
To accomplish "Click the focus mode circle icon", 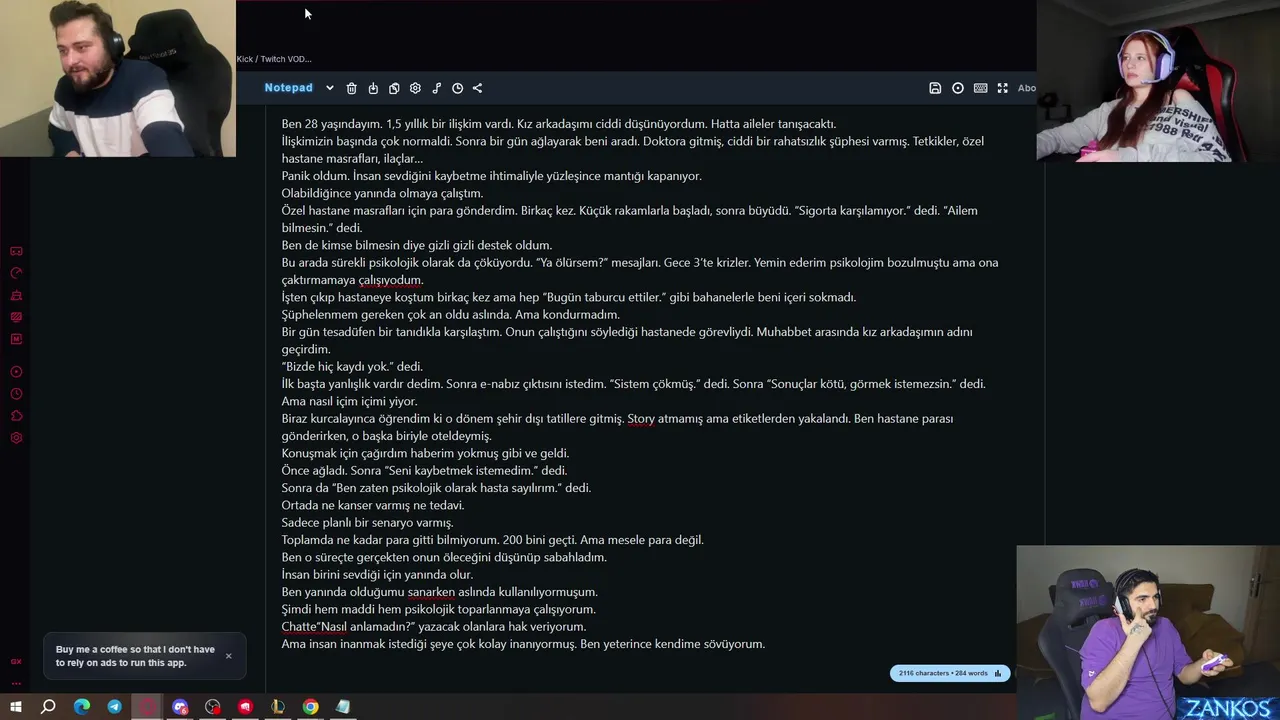I will 958,88.
